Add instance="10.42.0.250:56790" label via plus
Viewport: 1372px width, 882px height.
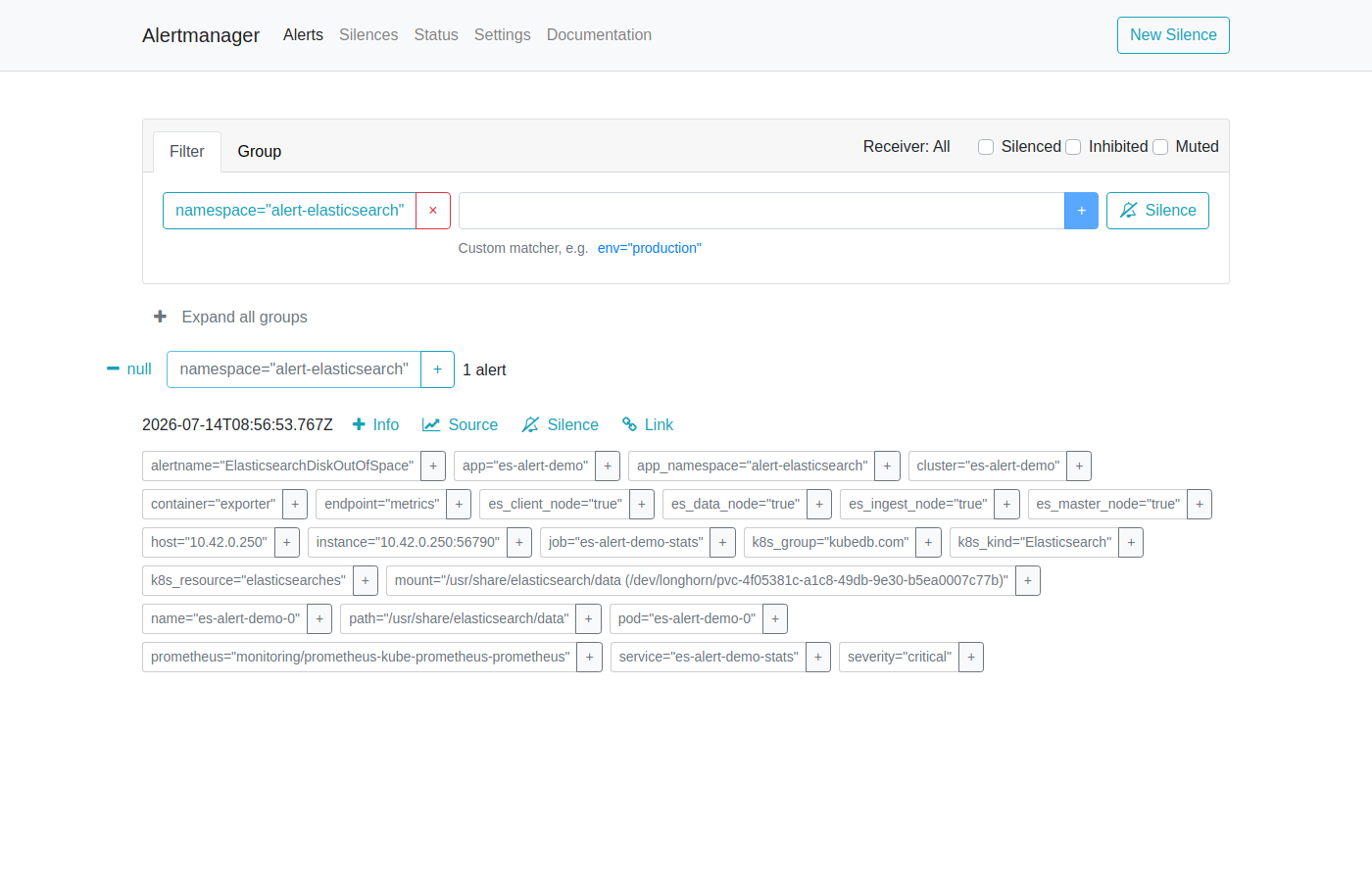click(519, 542)
